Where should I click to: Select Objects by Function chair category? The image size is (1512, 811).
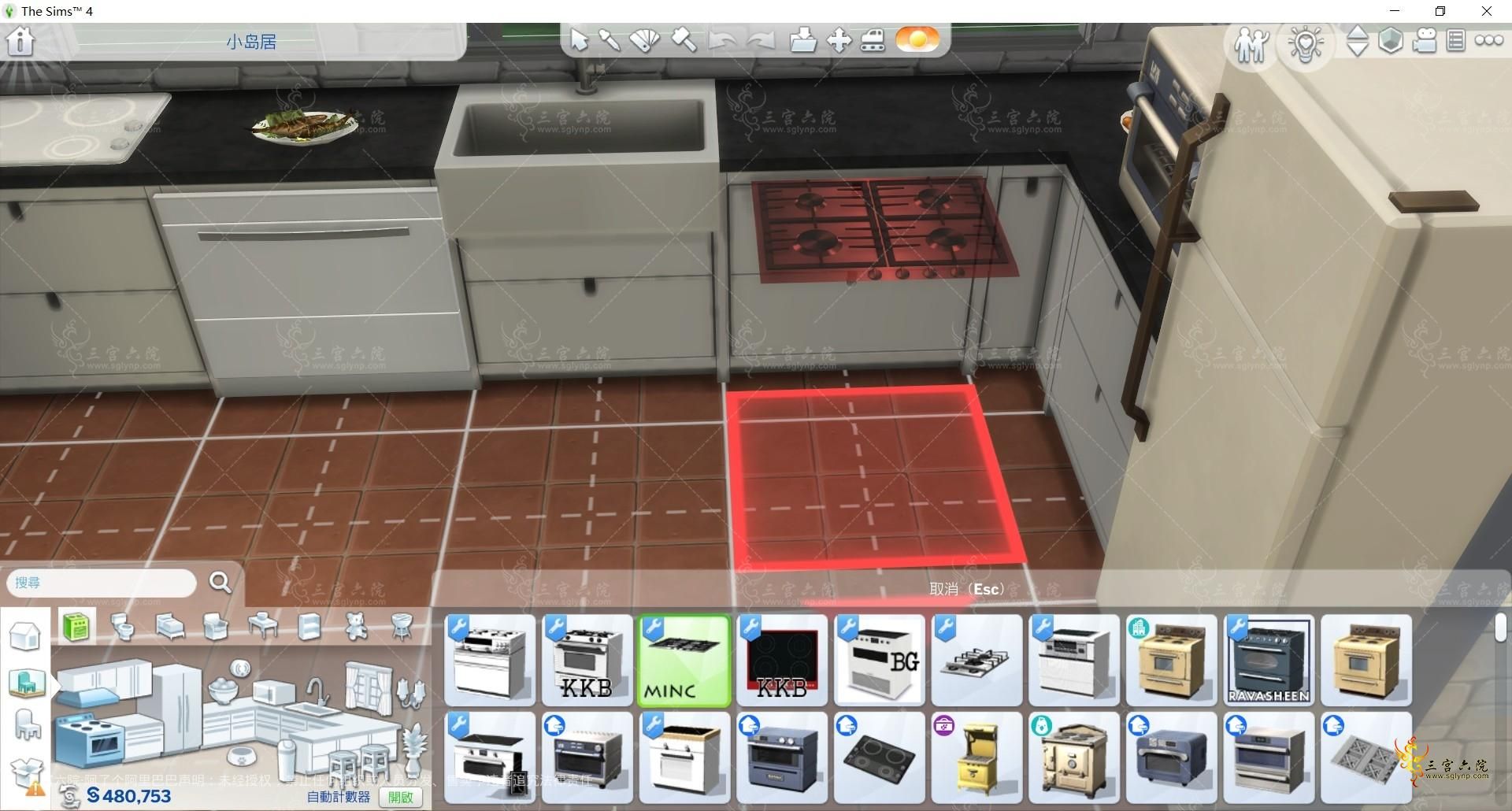(27, 725)
